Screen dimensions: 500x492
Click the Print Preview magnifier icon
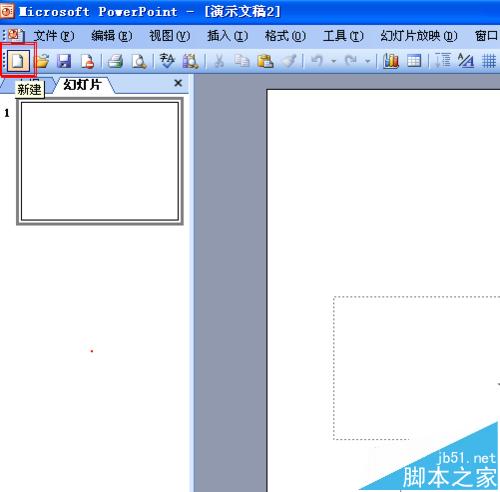[x=139, y=61]
